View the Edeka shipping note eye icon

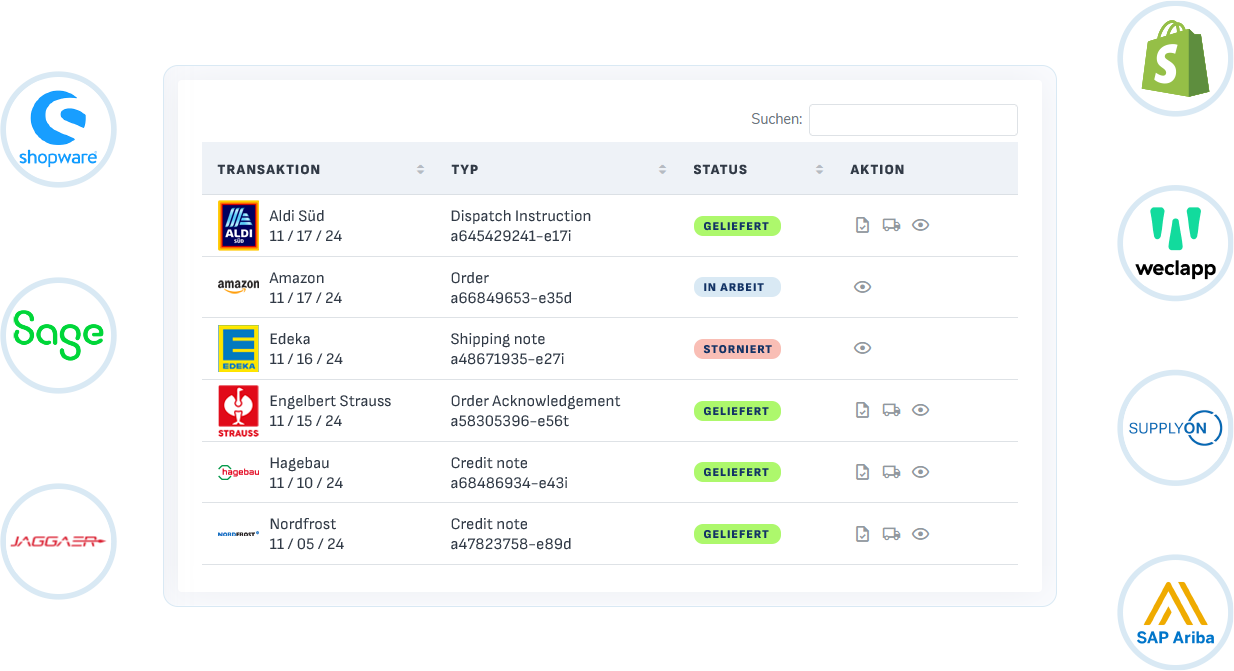pyautogui.click(x=862, y=348)
